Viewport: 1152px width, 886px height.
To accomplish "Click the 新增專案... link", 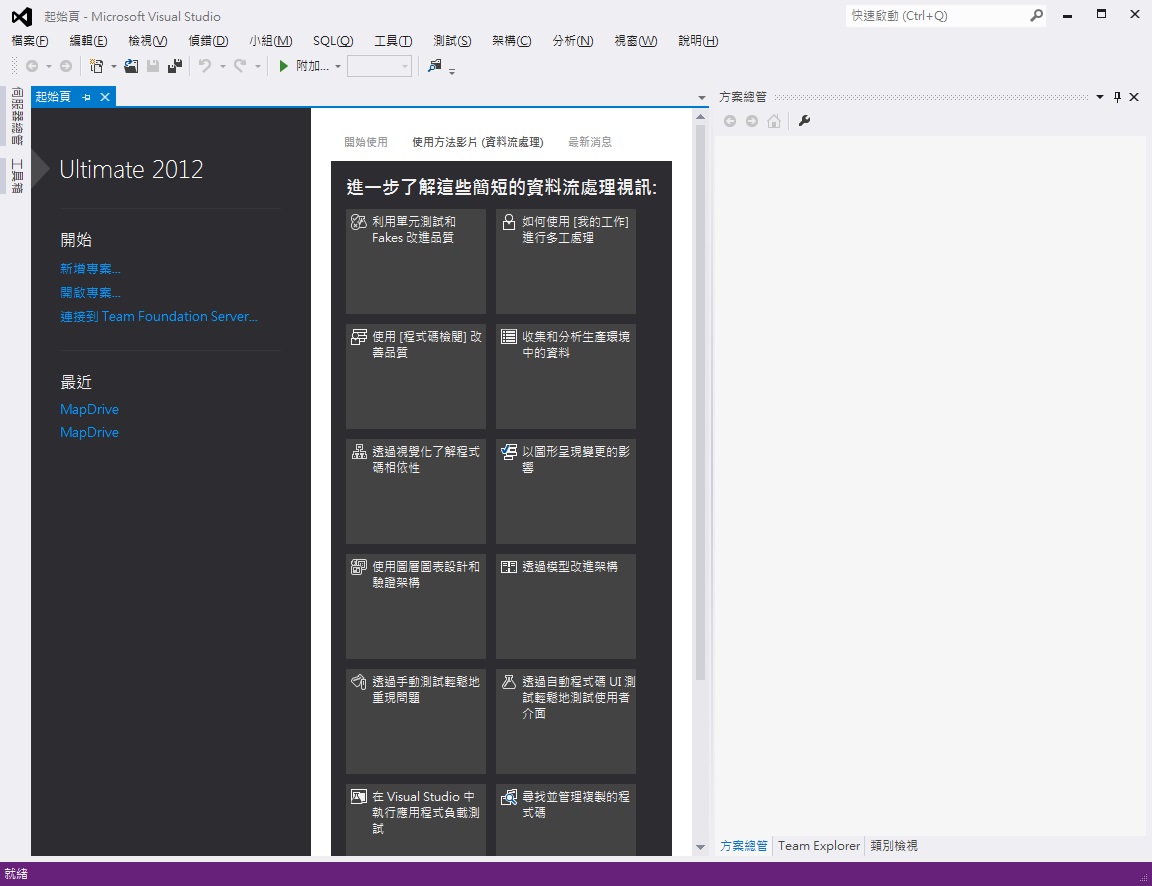I will point(90,269).
